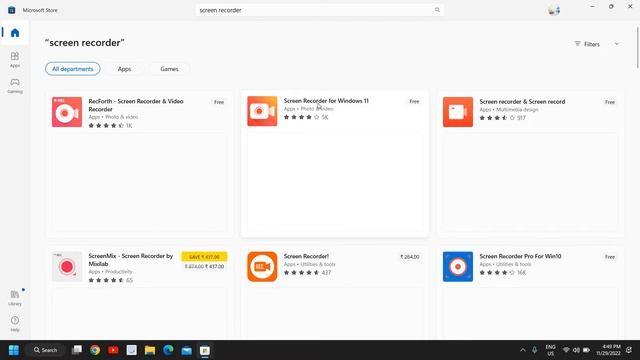Open Screen Recorder Pro For Win10 title
The width and height of the screenshot is (640, 360).
[x=520, y=256]
